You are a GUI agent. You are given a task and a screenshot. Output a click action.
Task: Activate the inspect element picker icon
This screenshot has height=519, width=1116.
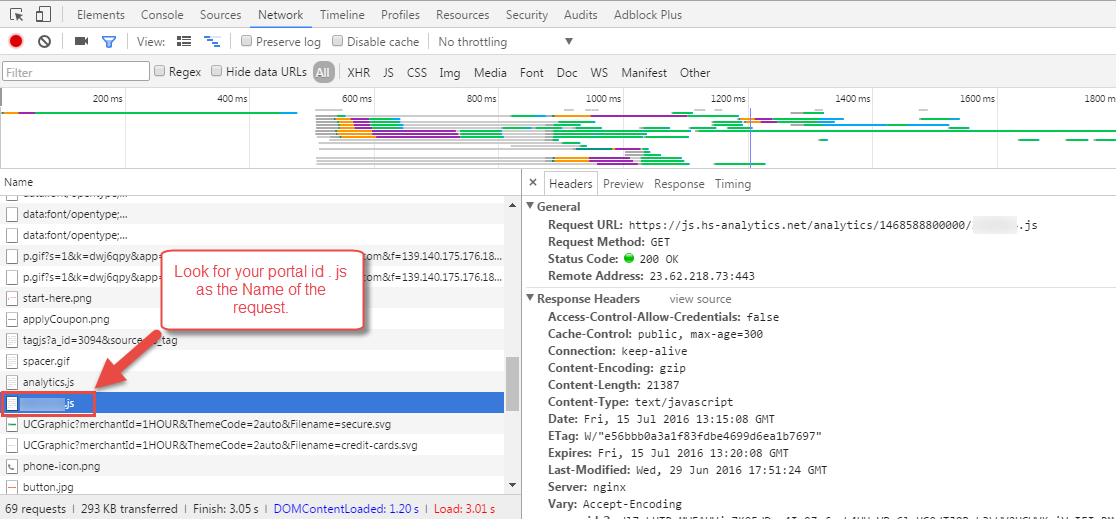(16, 14)
